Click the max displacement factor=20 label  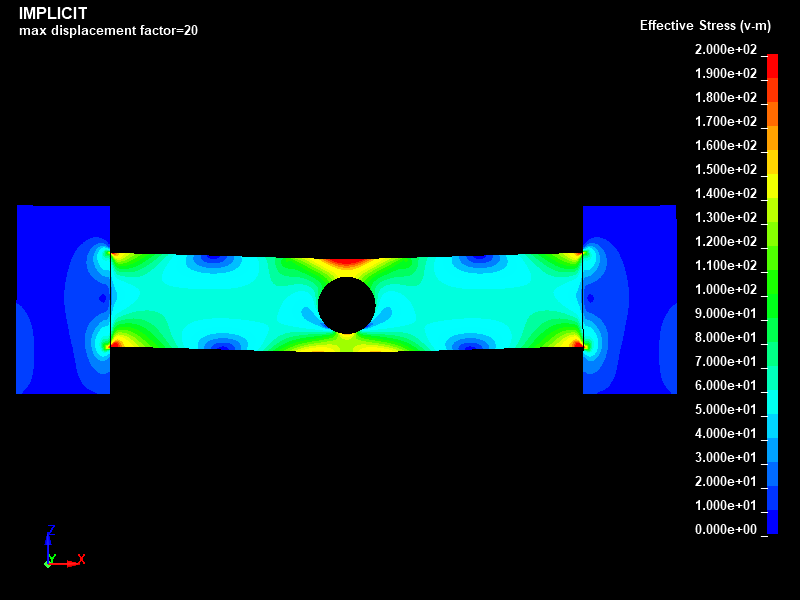108,30
